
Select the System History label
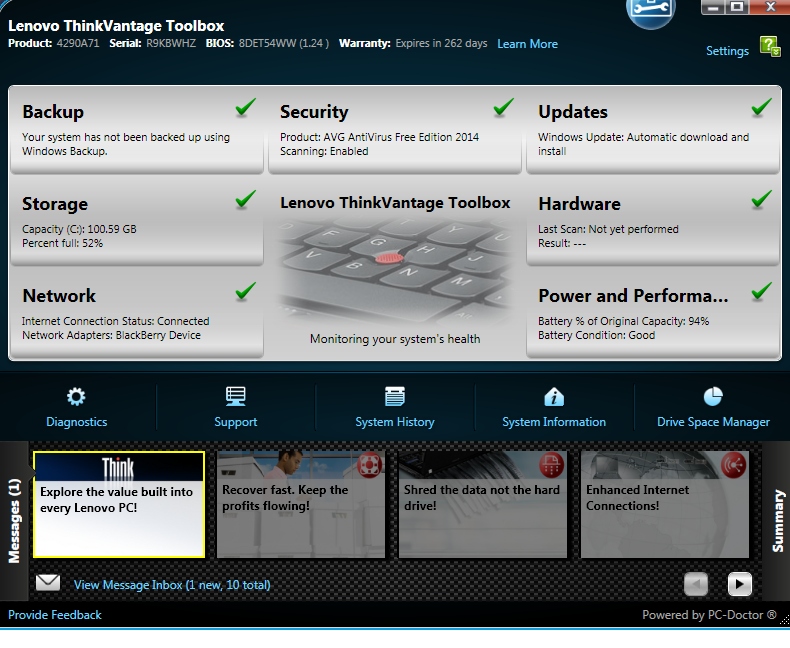click(x=395, y=422)
